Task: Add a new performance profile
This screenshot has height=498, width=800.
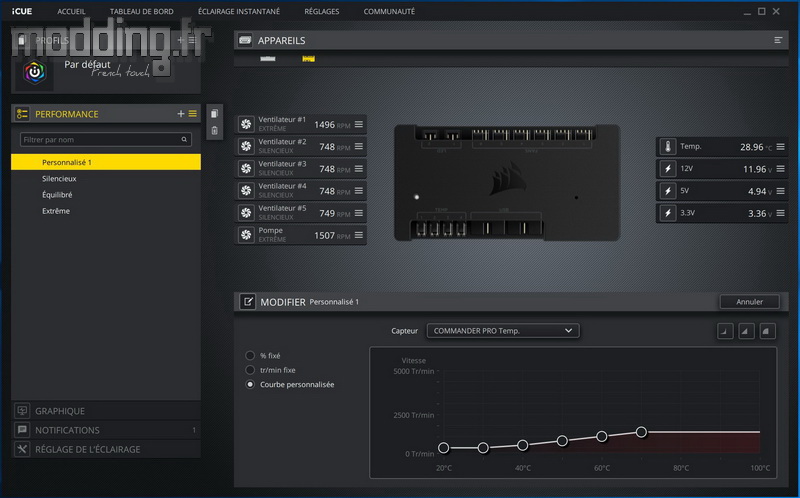Action: point(181,114)
